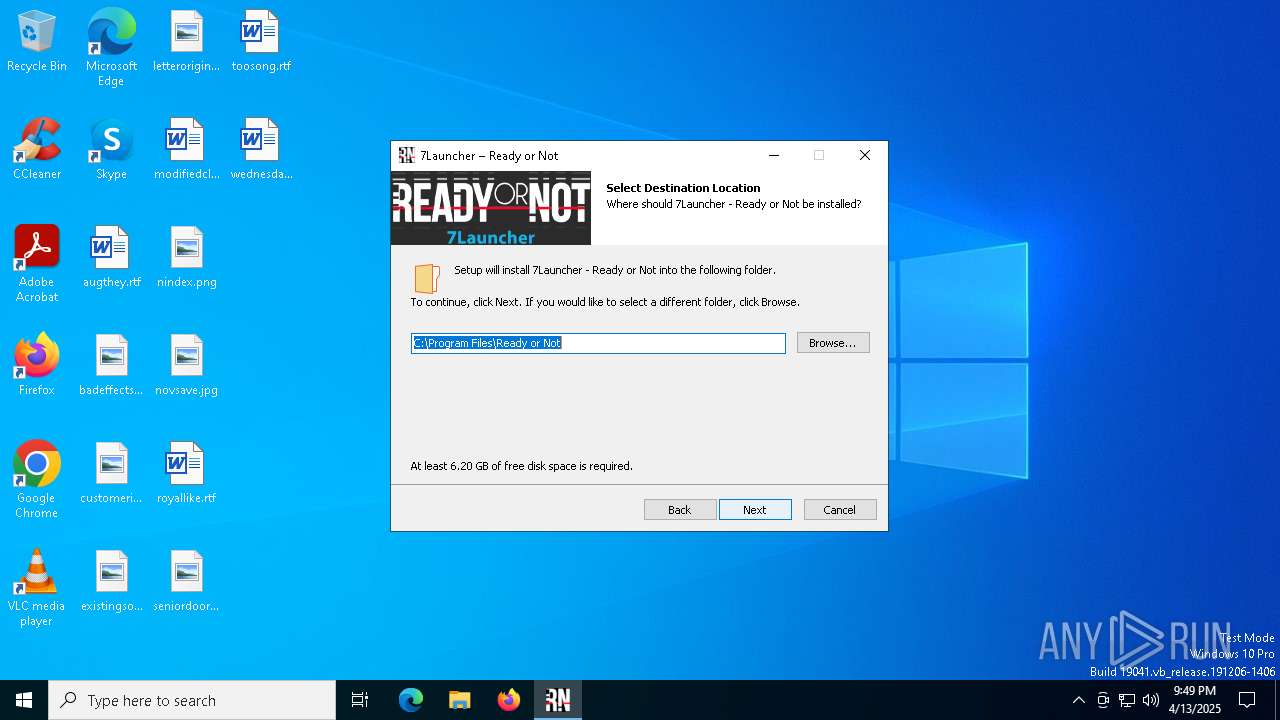1280x720 pixels.
Task: Click the 7Launcher title bar app icon
Action: click(406, 155)
